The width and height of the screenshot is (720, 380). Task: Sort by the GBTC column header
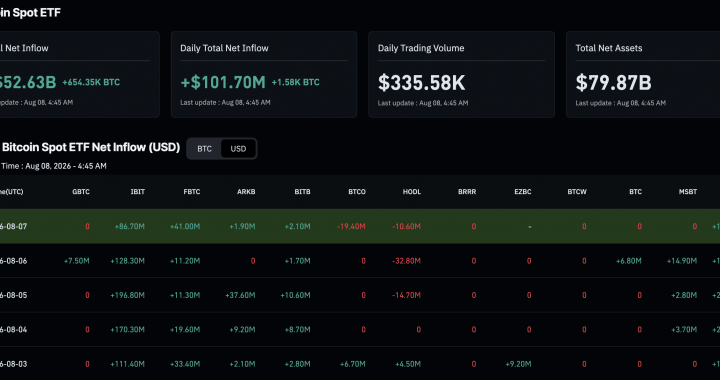(81, 192)
